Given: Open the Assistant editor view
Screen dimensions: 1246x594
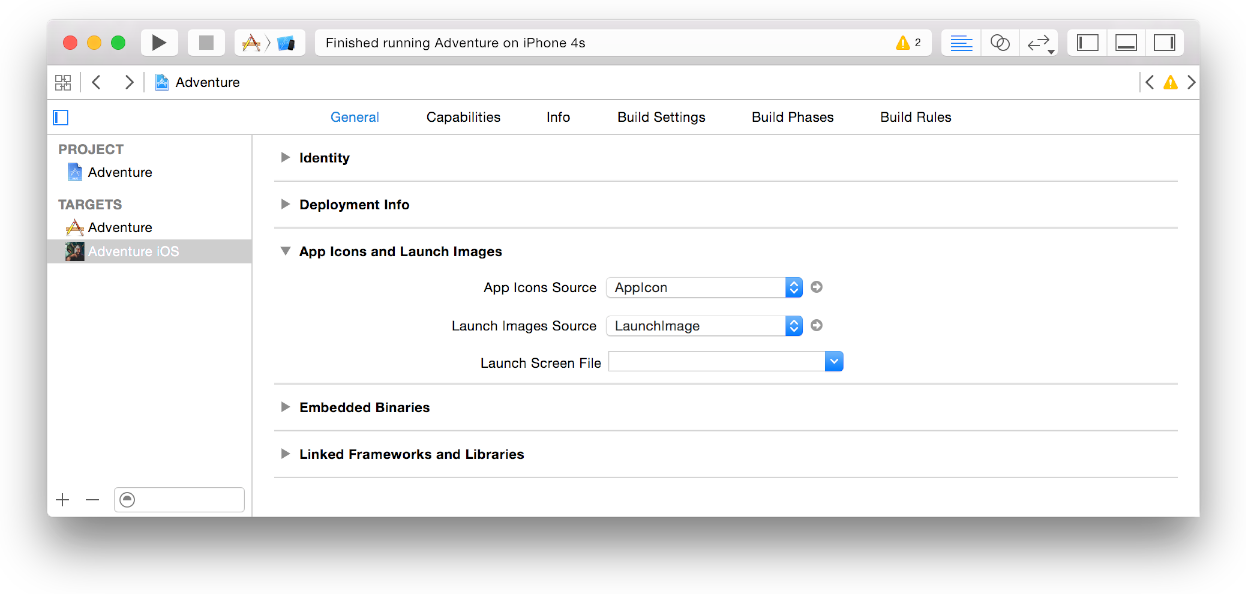Looking at the screenshot, I should [x=999, y=43].
